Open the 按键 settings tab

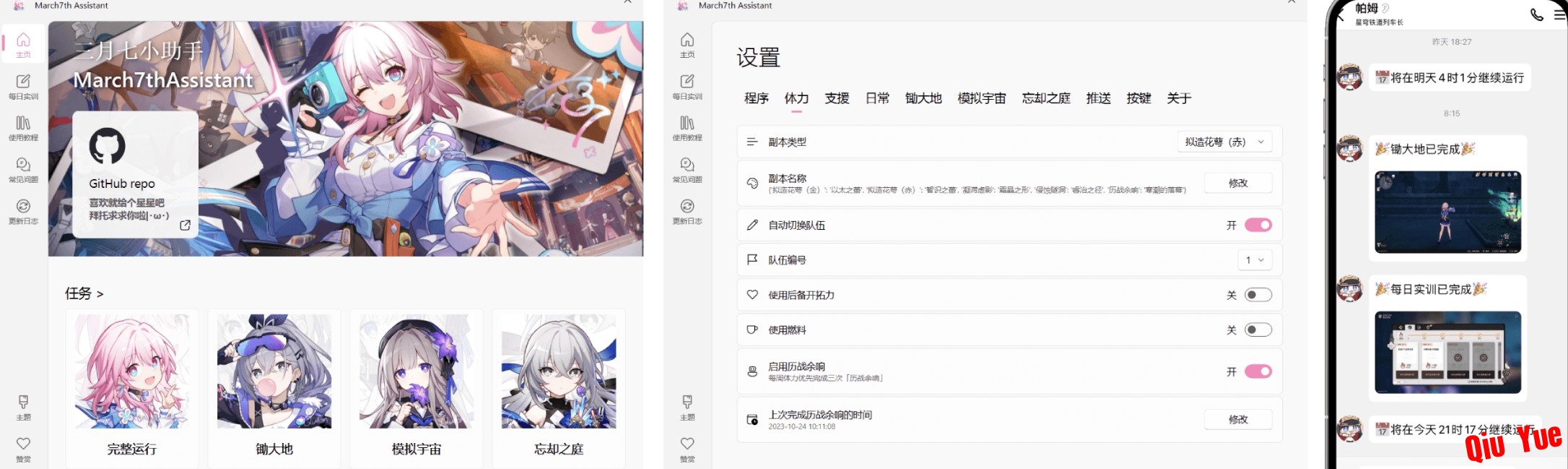(x=1139, y=98)
